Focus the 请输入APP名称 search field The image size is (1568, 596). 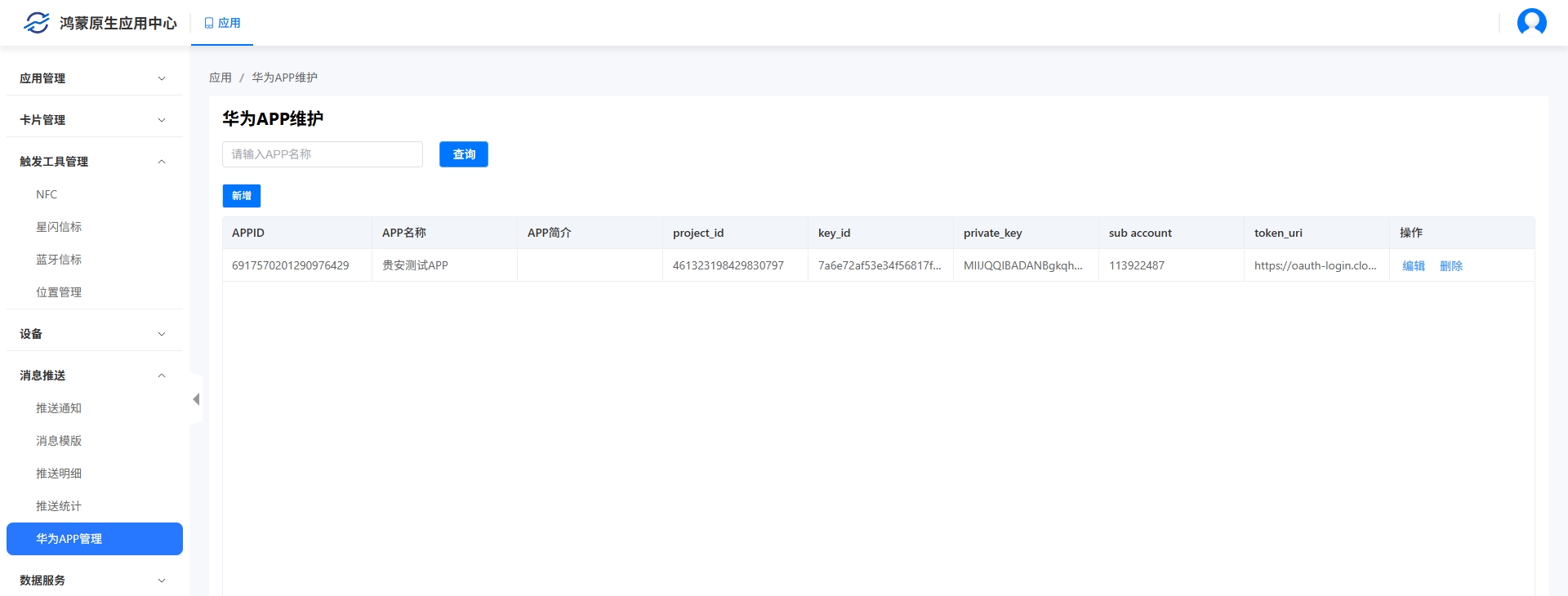pos(323,154)
